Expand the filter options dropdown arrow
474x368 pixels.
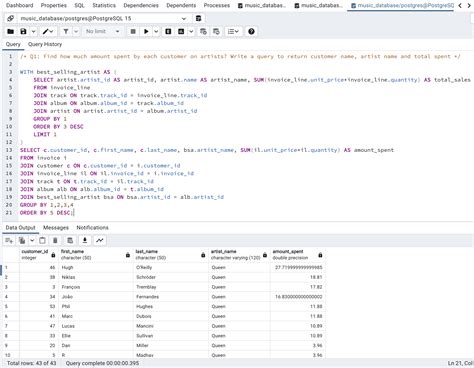tap(76, 31)
